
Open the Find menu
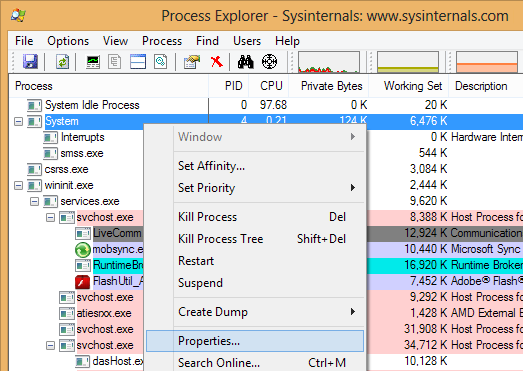click(x=207, y=41)
